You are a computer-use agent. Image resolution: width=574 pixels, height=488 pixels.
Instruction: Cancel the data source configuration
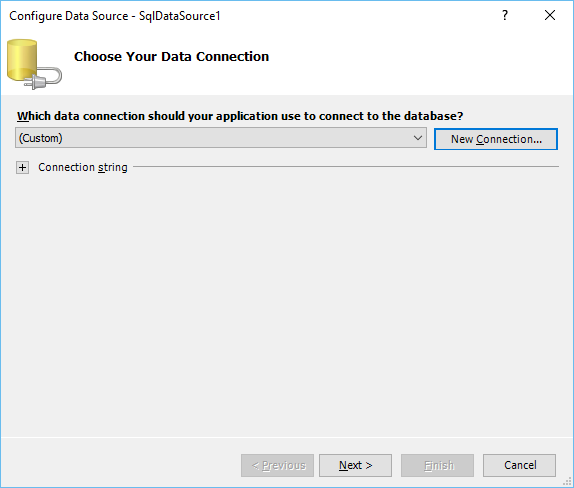[x=519, y=465]
